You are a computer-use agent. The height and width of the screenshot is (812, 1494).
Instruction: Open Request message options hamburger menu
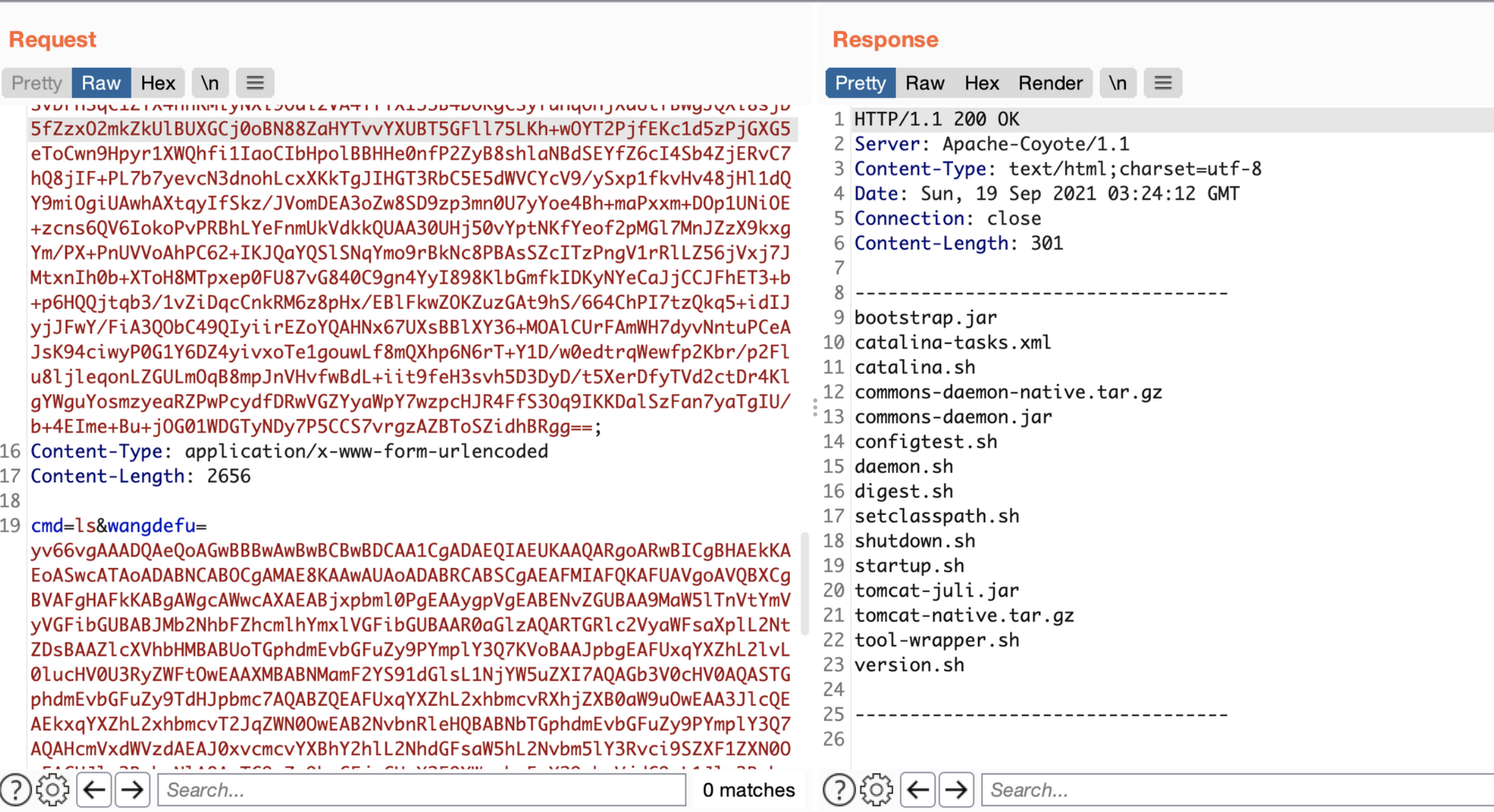coord(254,83)
